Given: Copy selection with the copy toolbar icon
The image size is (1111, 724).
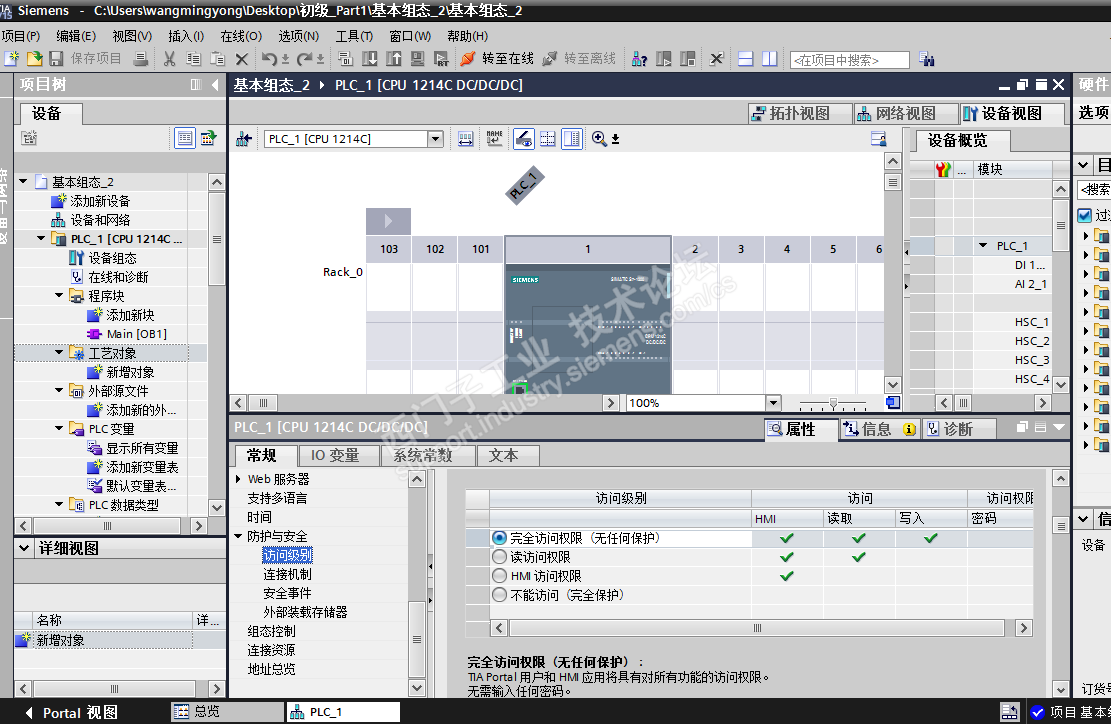Looking at the screenshot, I should (193, 59).
